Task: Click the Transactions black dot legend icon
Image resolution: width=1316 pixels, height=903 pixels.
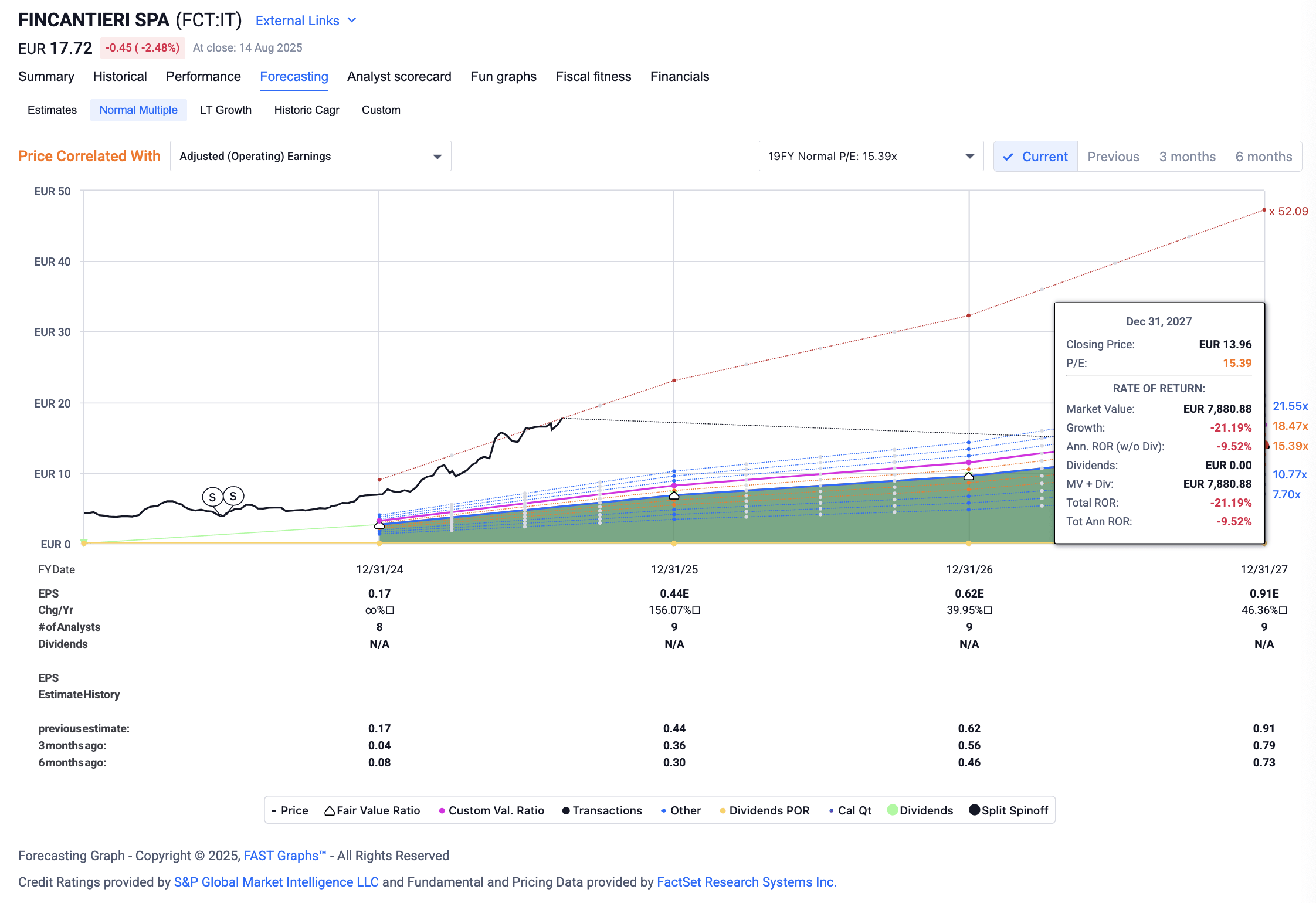Action: [x=566, y=811]
